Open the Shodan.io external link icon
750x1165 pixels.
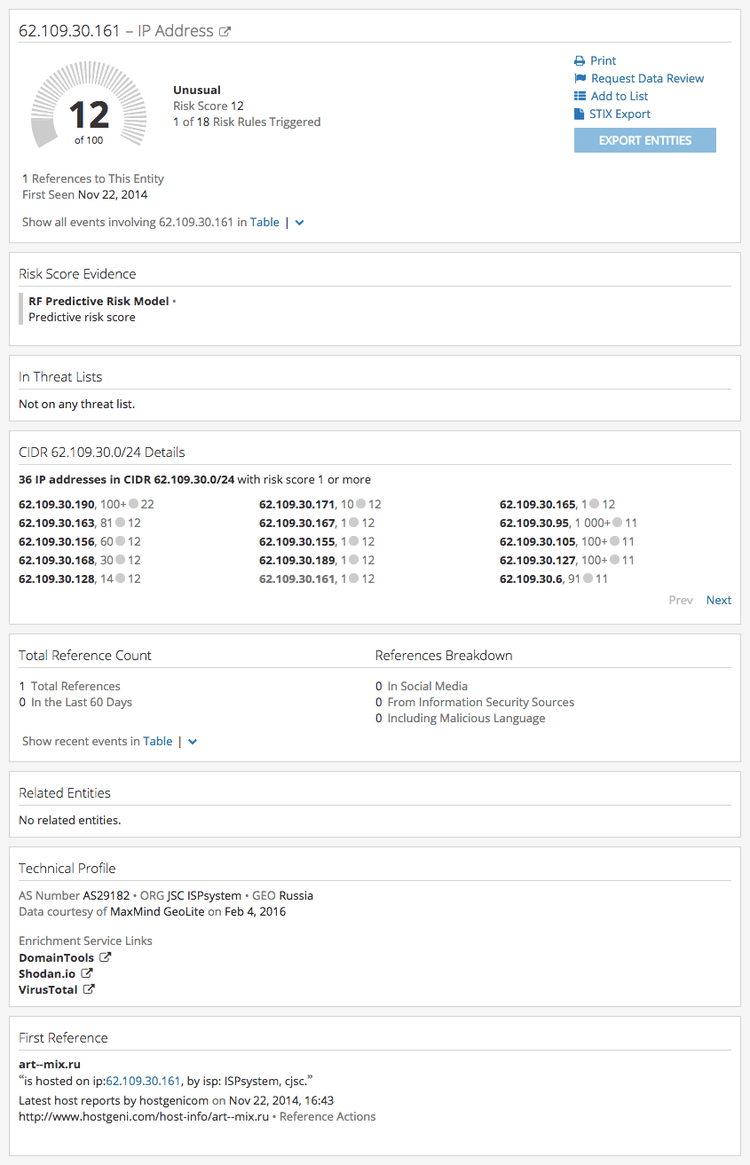pyautogui.click(x=87, y=974)
